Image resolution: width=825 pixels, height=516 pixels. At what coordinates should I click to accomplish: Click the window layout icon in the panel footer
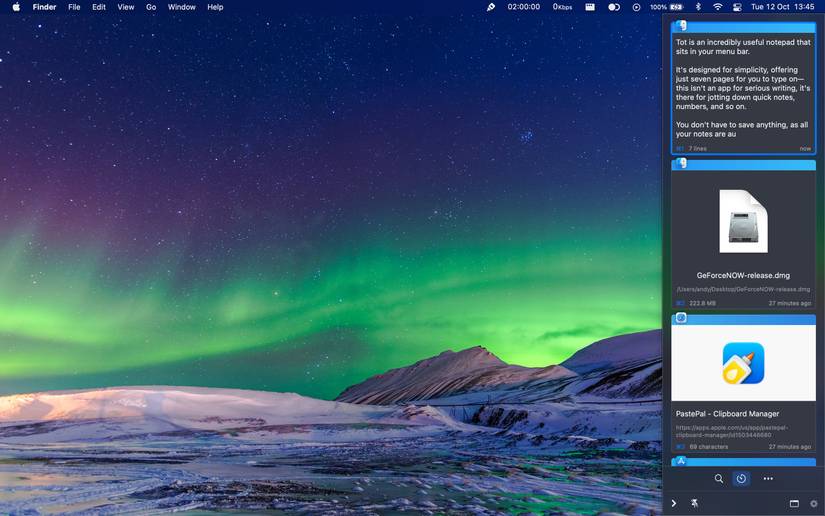tap(794, 503)
